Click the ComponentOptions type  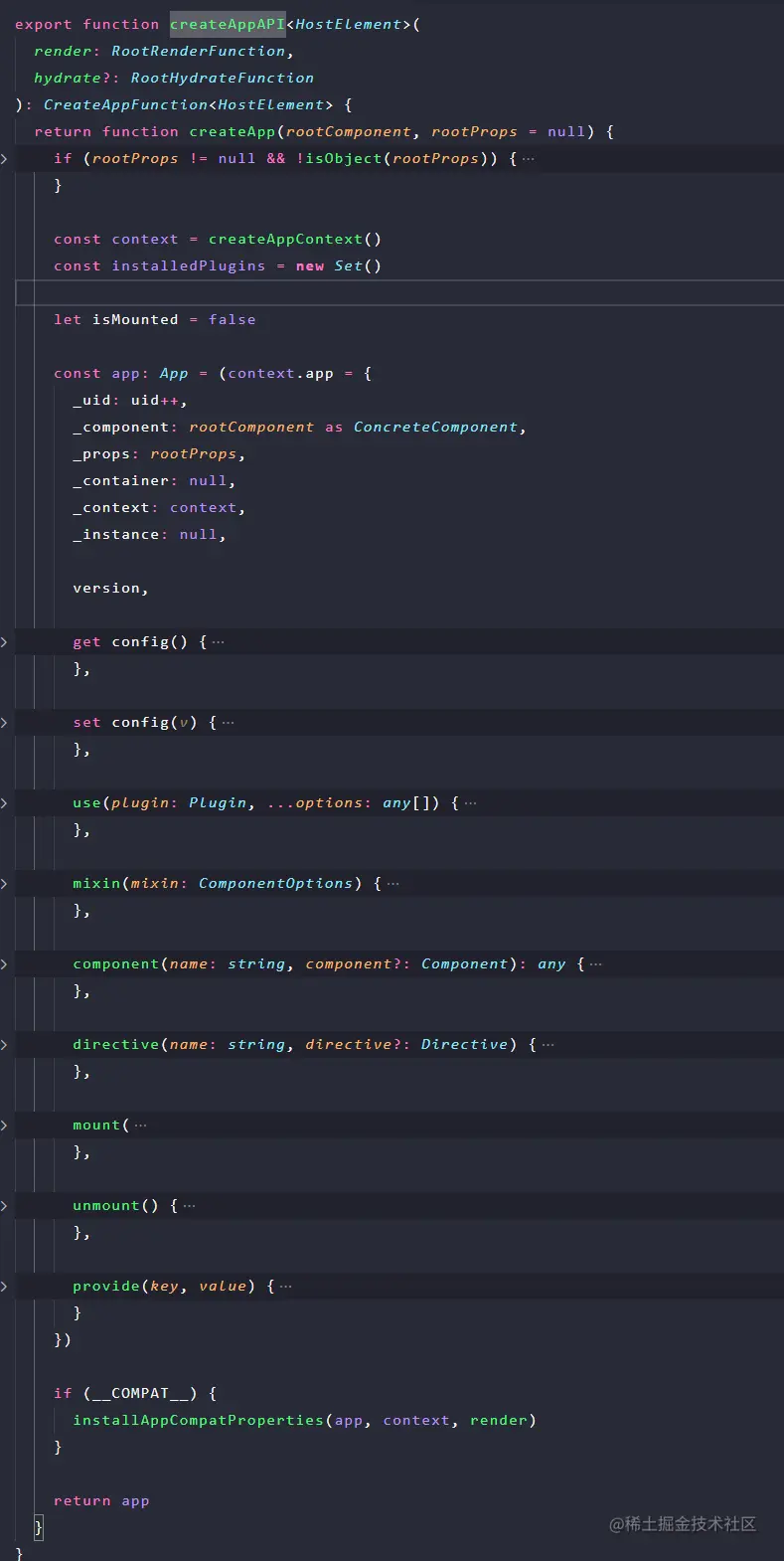276,884
